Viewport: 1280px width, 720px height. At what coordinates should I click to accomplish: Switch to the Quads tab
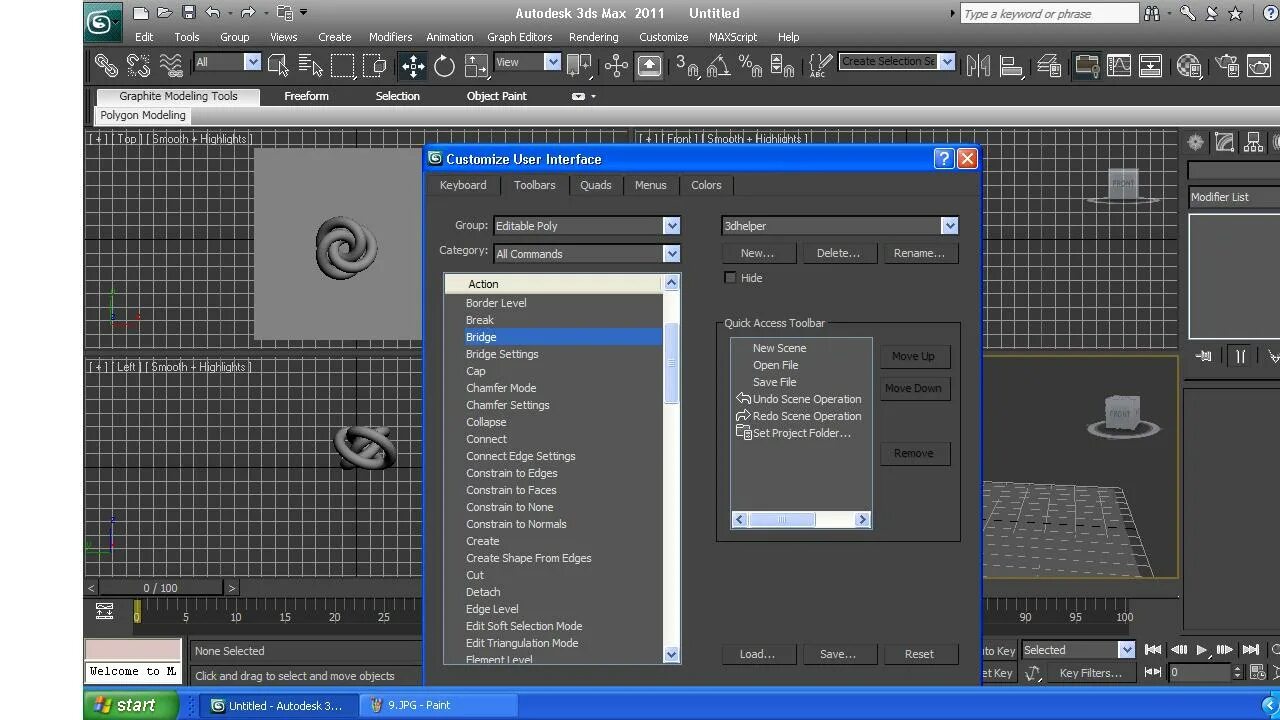(595, 185)
